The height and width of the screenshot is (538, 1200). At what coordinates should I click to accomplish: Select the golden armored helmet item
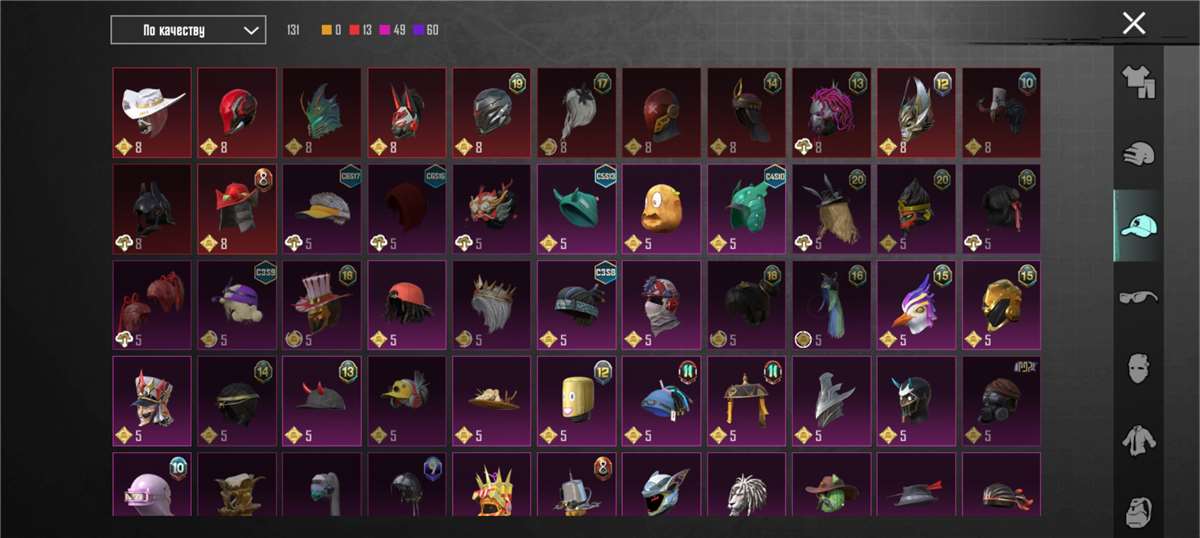point(1002,305)
